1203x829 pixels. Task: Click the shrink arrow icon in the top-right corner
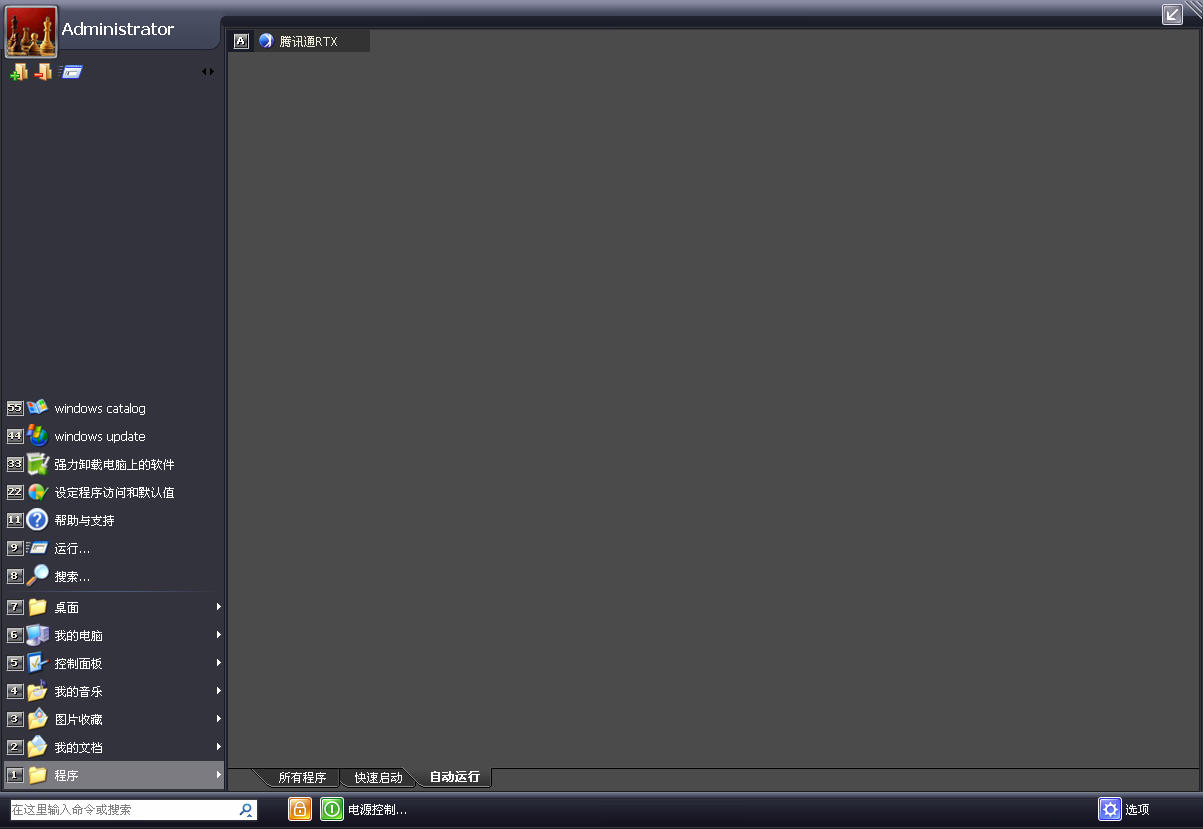(x=1172, y=14)
